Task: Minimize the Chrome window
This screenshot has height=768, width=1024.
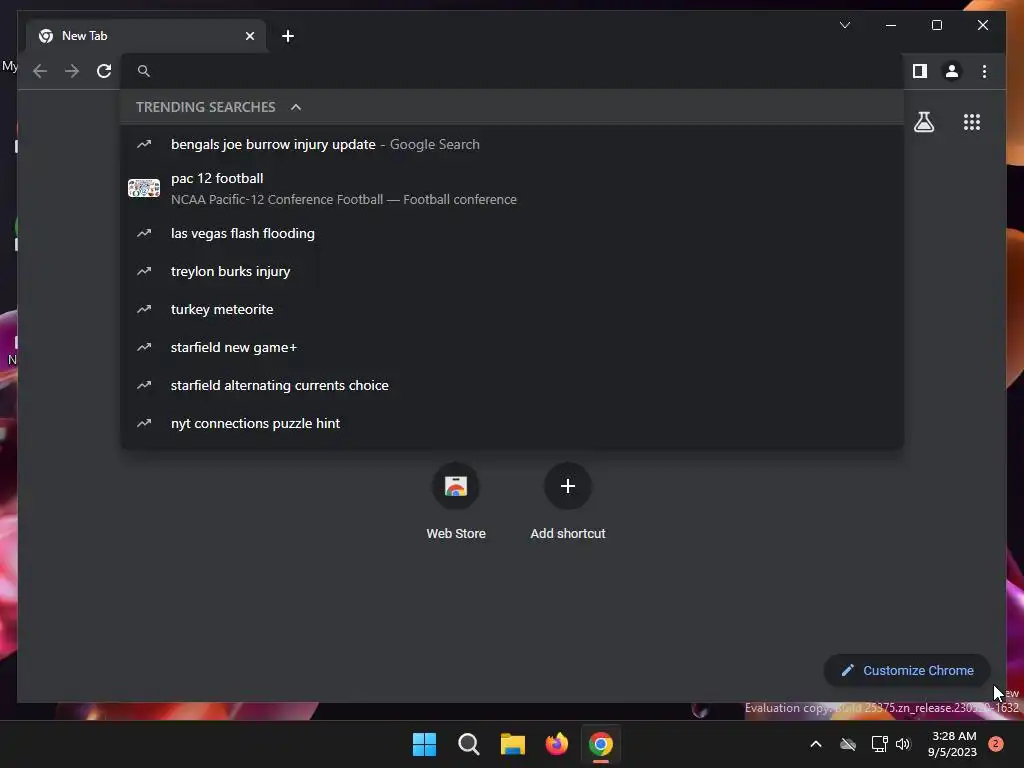Action: click(891, 25)
